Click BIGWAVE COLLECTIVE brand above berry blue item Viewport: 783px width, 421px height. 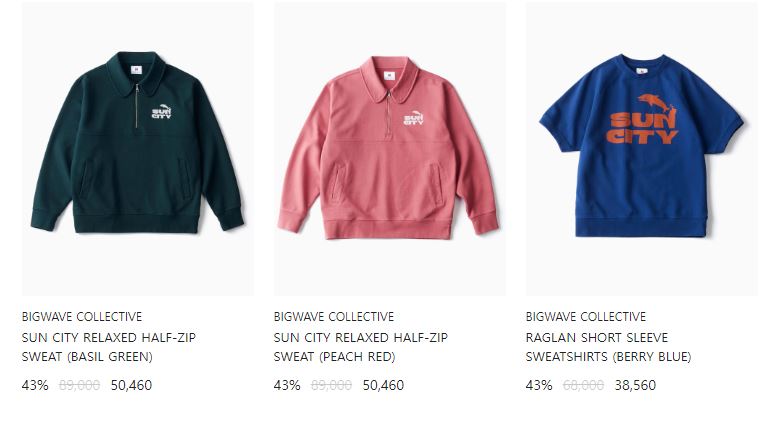[x=586, y=317]
